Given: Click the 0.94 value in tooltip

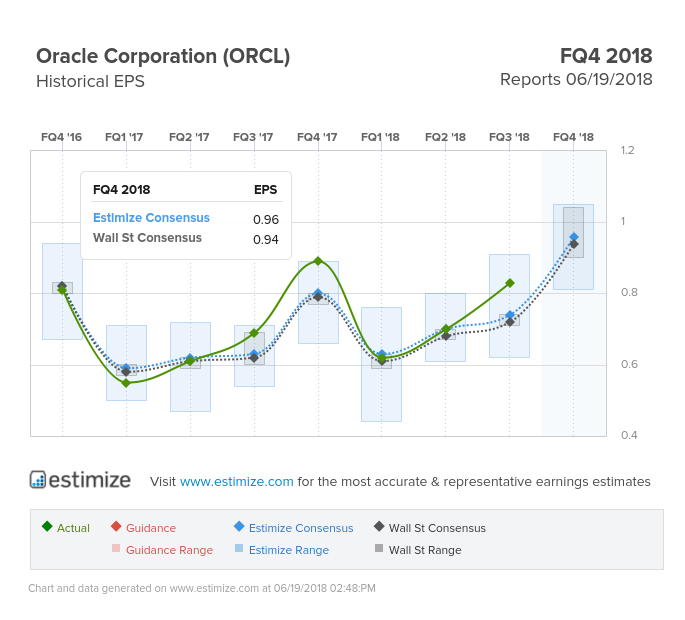Looking at the screenshot, I should coord(266,239).
